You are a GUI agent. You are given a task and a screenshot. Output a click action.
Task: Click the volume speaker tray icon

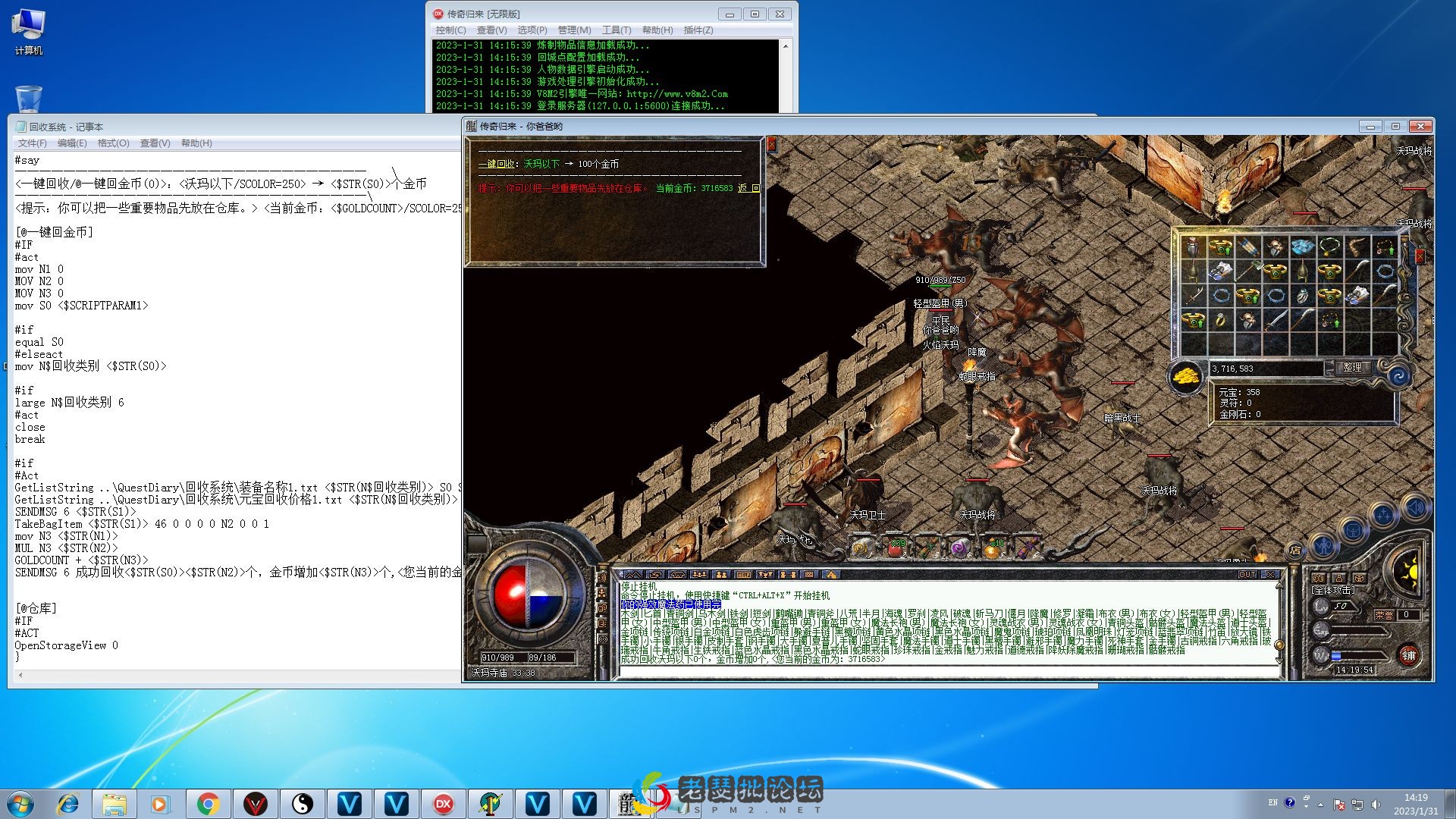click(1376, 805)
